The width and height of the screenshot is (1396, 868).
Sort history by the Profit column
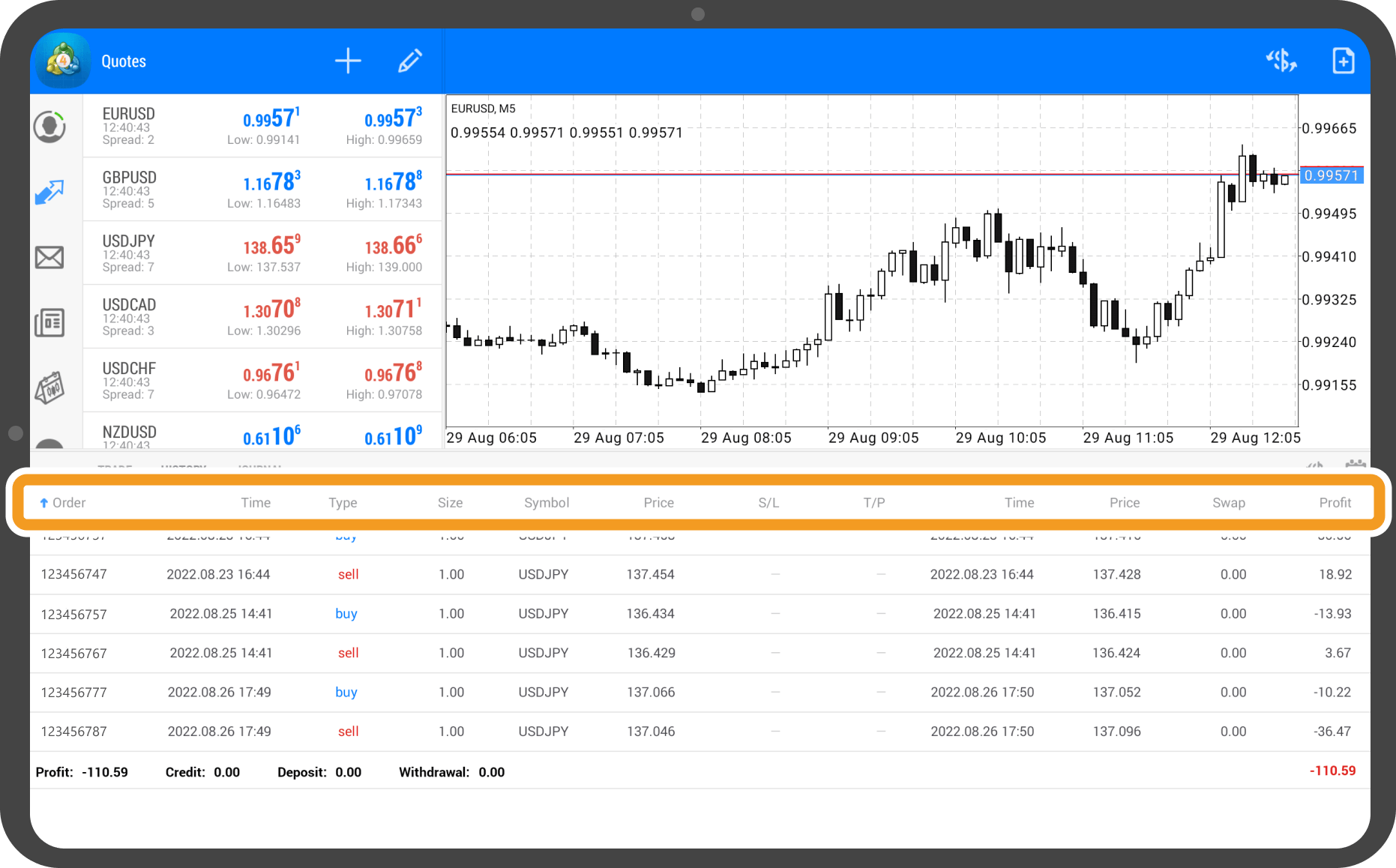[x=1335, y=502]
